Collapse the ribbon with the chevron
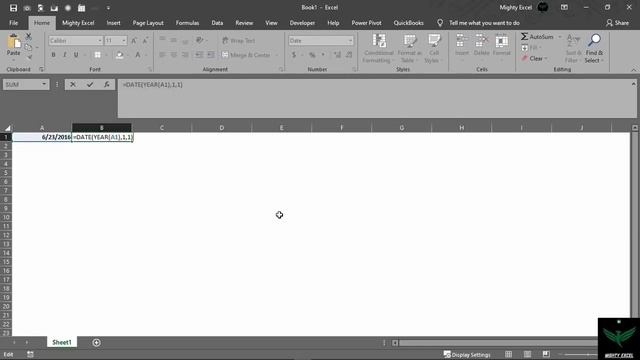 (633, 70)
